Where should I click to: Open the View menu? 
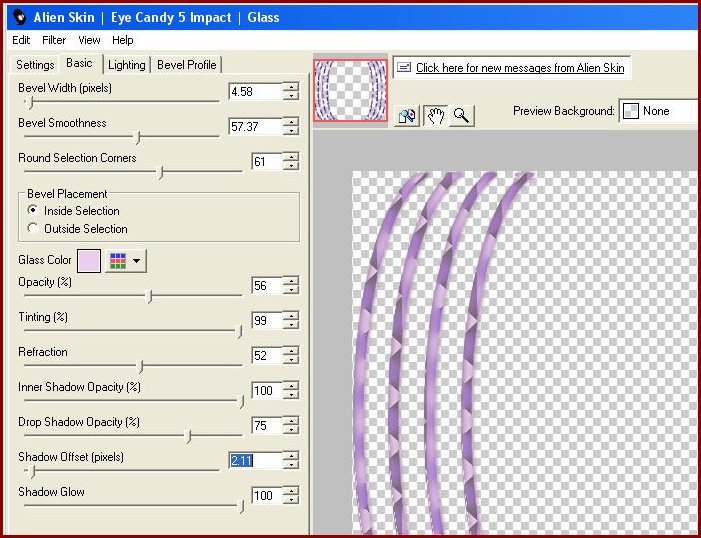pos(89,40)
